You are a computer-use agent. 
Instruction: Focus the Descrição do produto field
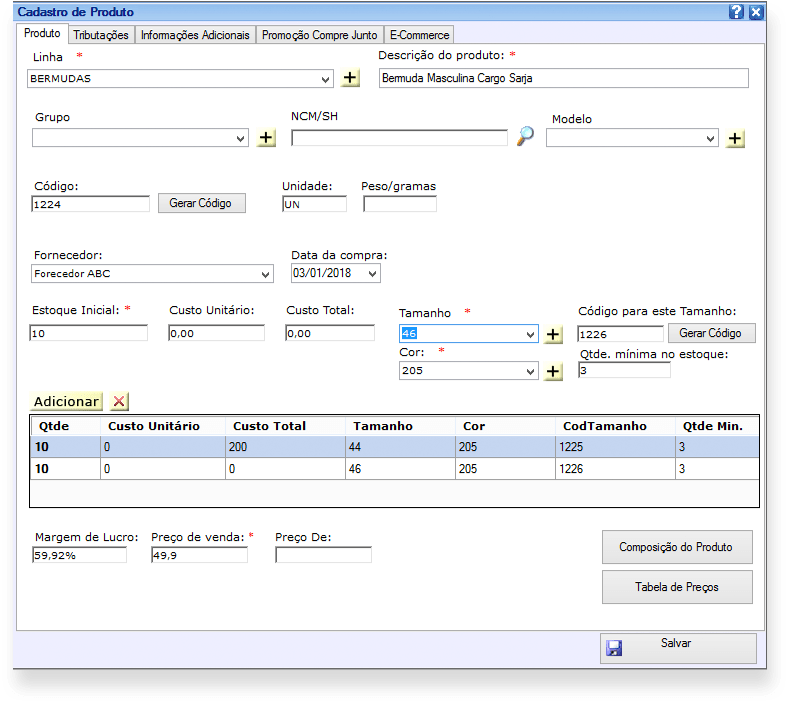pos(564,78)
